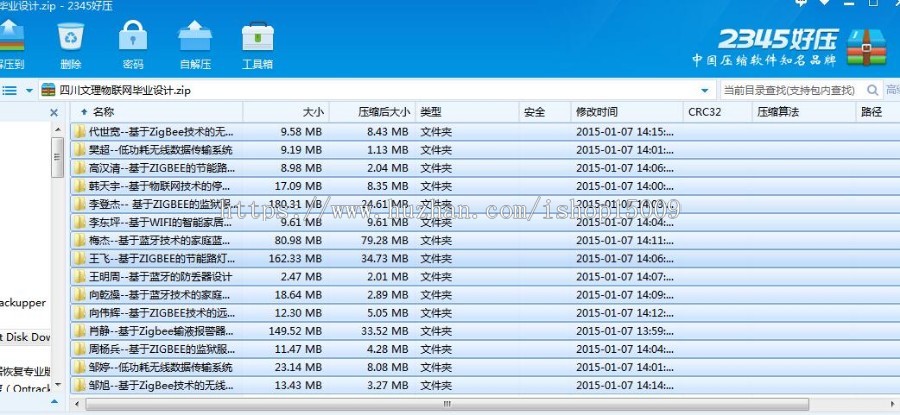Click address bar path 四川文理物联网毕业设计.zip
900x415 pixels.
[125, 91]
